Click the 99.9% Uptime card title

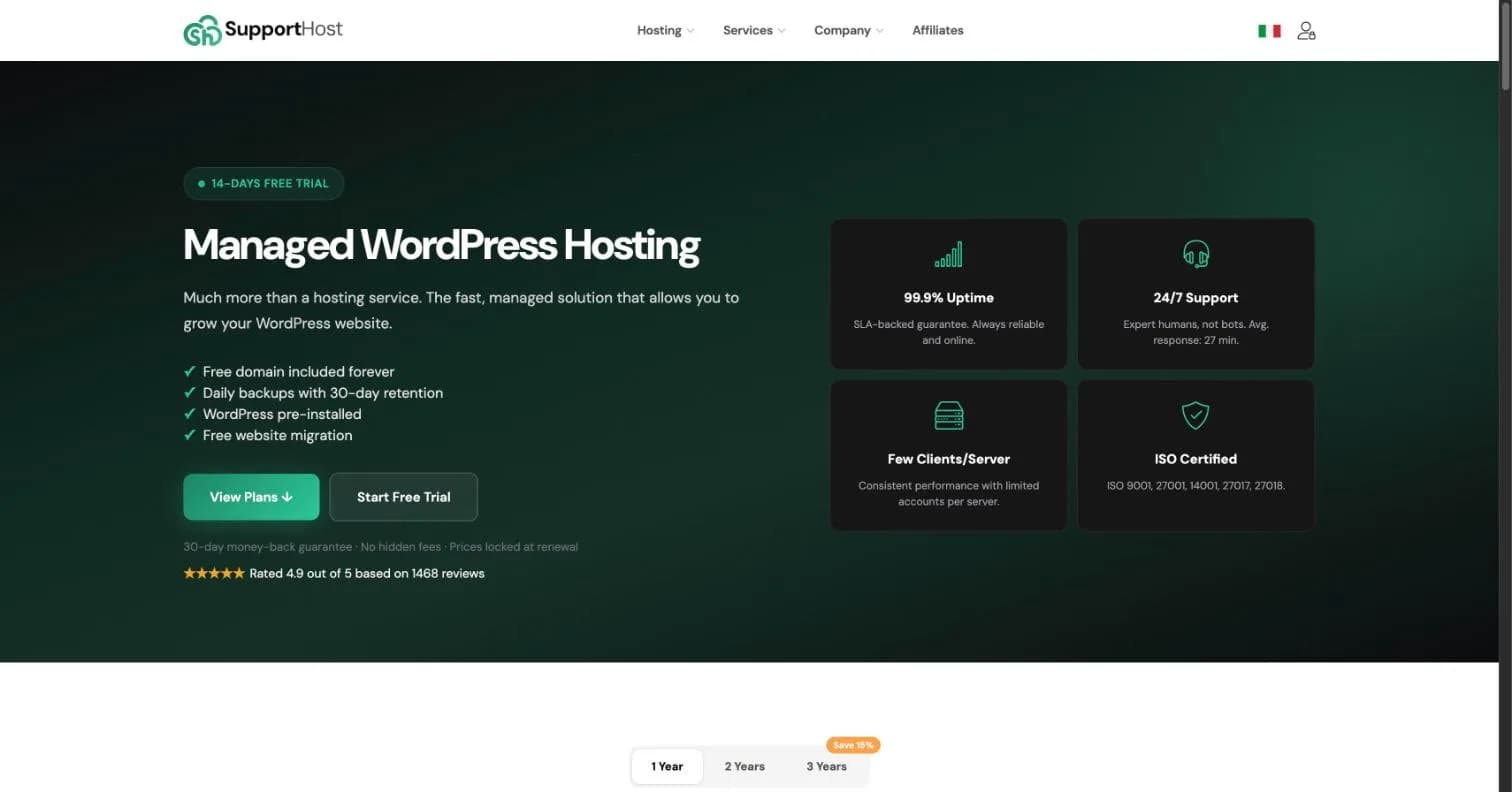[x=948, y=298]
